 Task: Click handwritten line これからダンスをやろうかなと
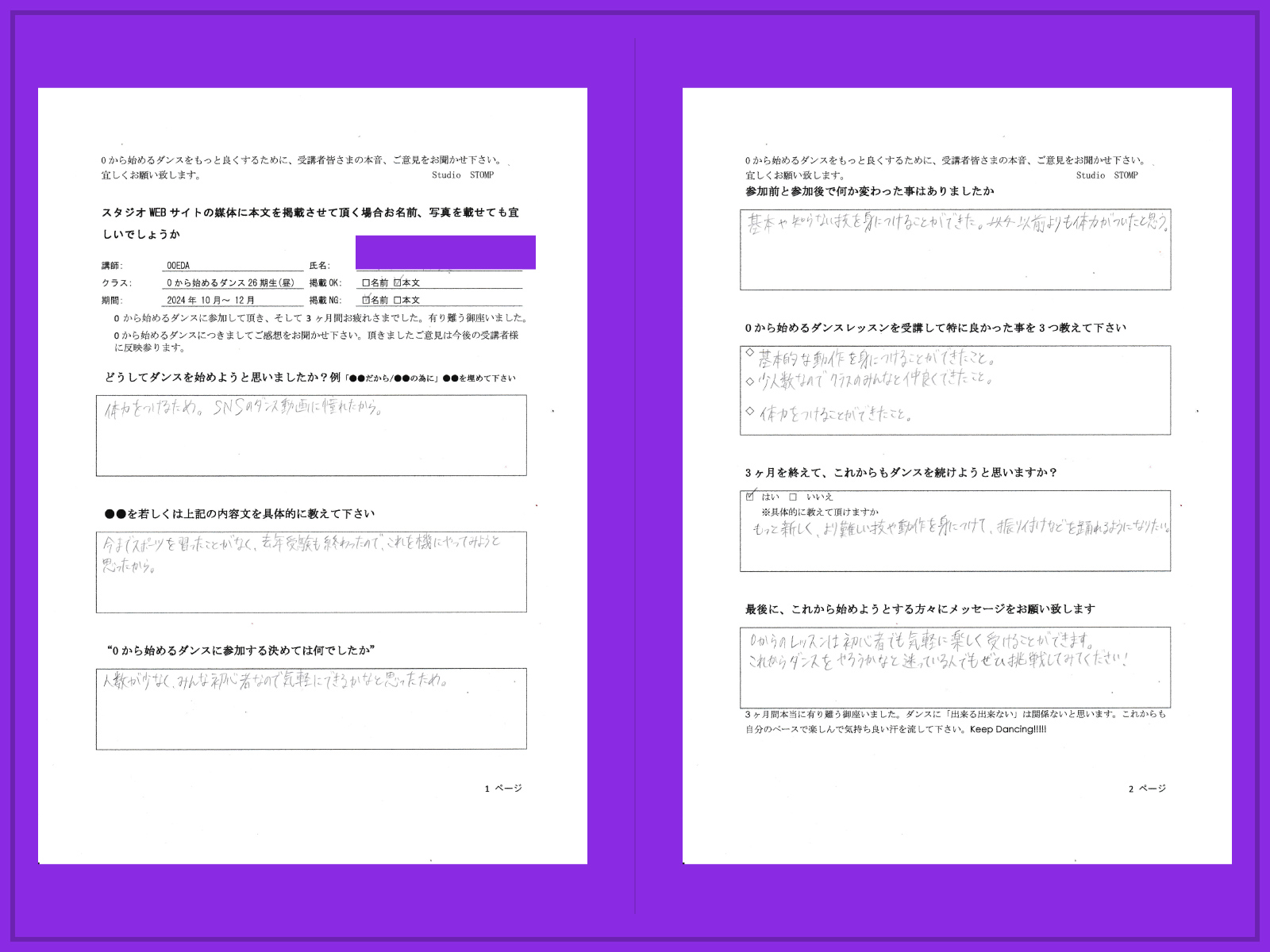(x=938, y=660)
